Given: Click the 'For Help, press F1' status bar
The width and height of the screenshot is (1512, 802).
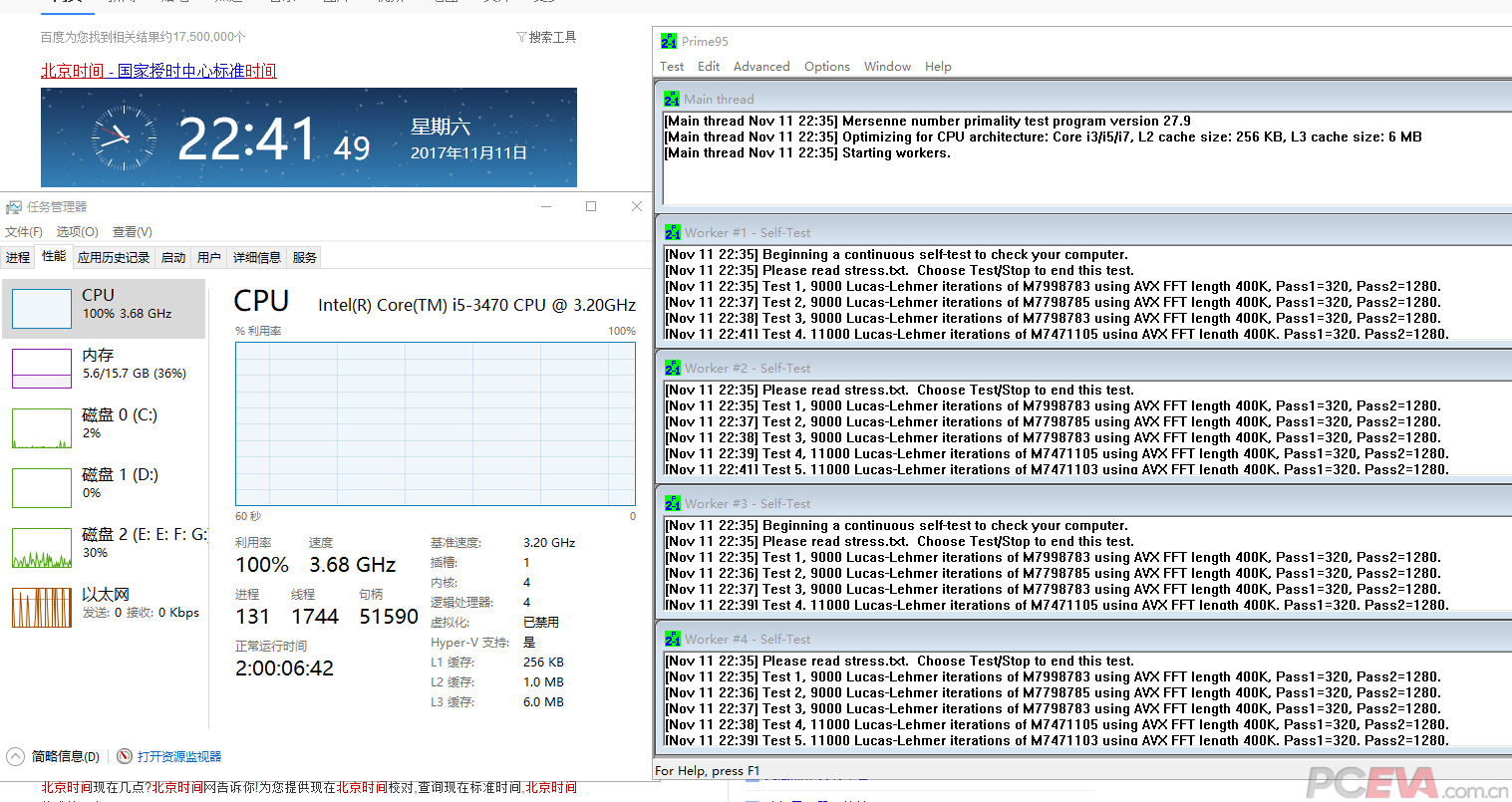Looking at the screenshot, I should pos(707,770).
